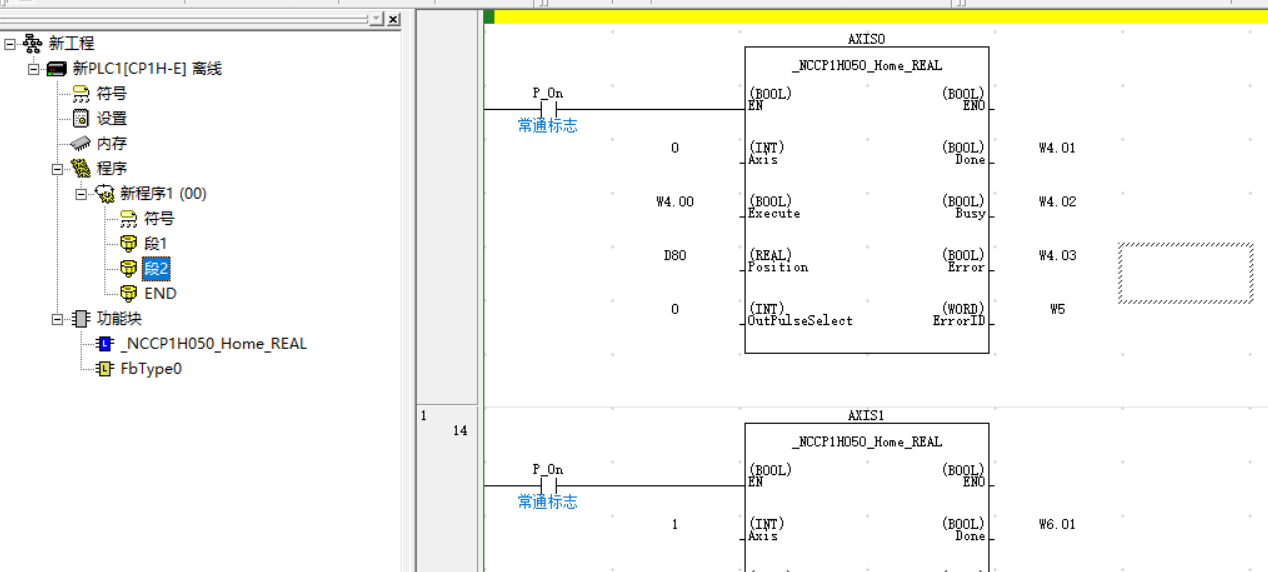
Task: Collapse the 功能块 function blocks node
Action: coord(58,319)
